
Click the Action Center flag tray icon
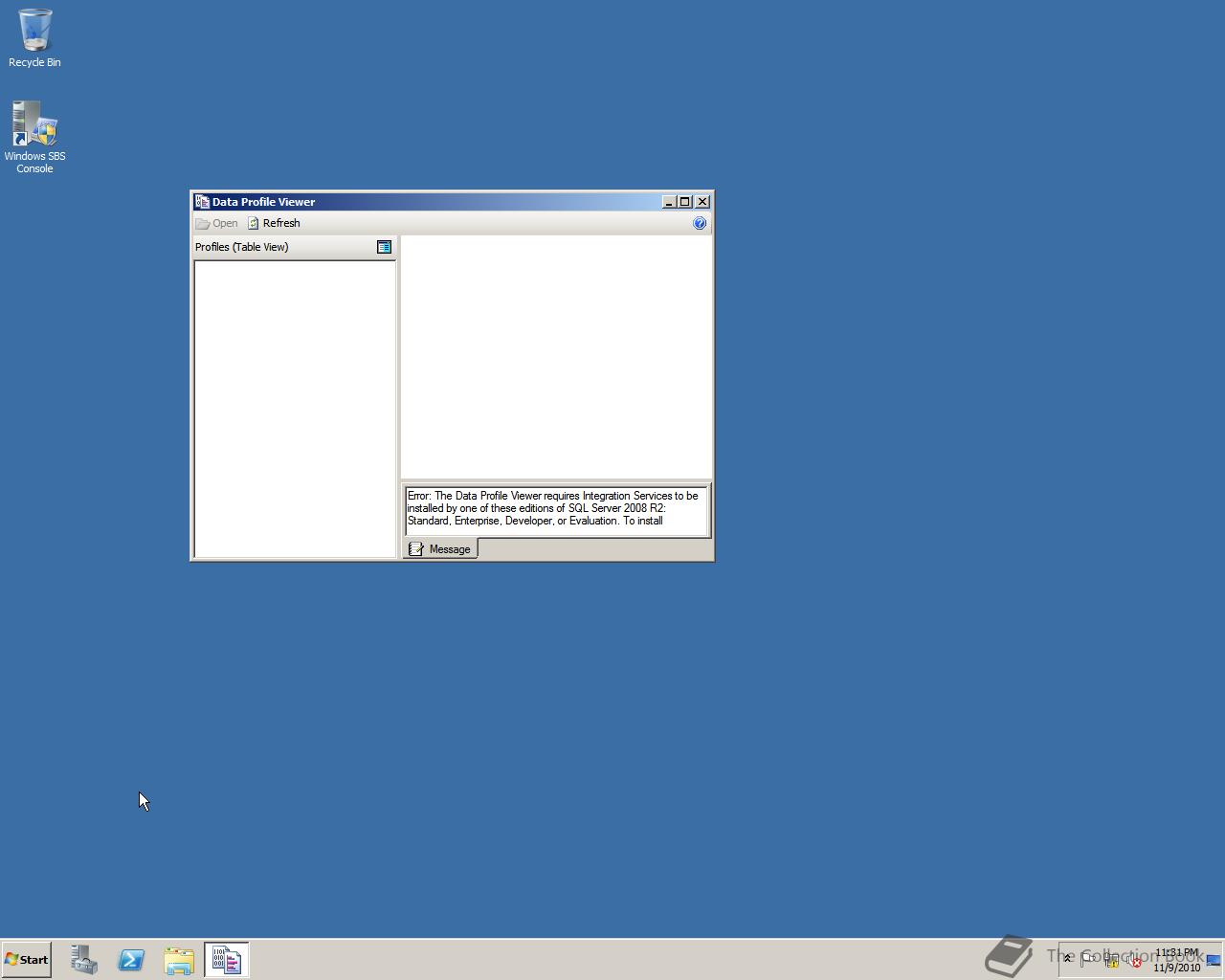[1087, 958]
